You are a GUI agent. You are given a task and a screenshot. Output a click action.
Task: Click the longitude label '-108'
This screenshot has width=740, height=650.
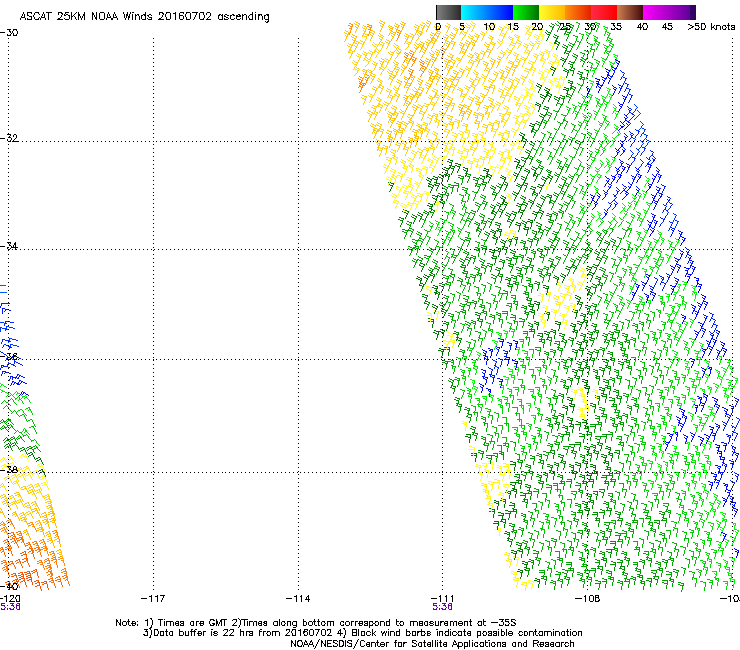point(588,599)
